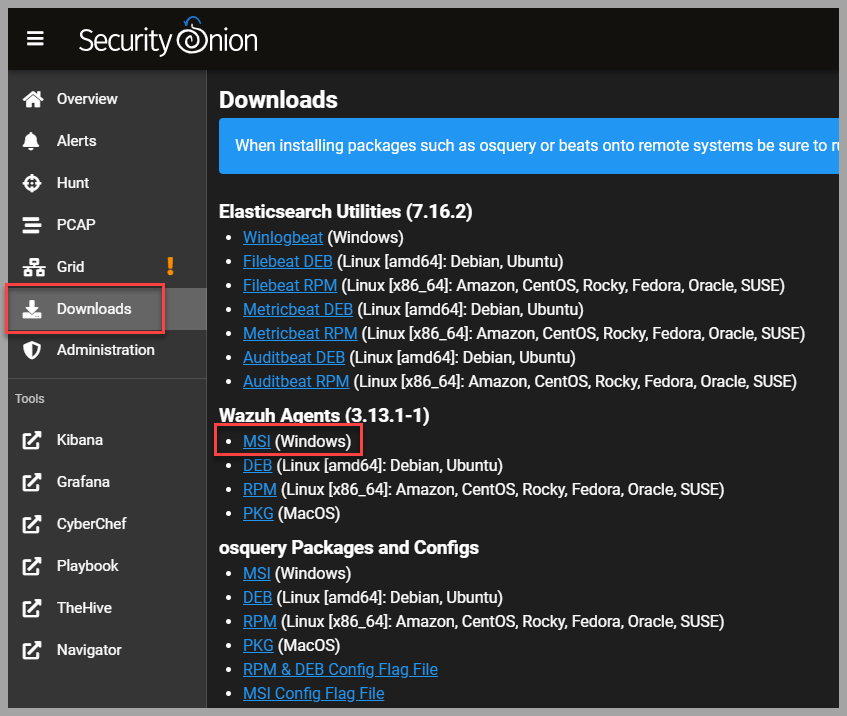Open the hamburger navigation menu
This screenshot has width=847, height=716.
point(35,38)
